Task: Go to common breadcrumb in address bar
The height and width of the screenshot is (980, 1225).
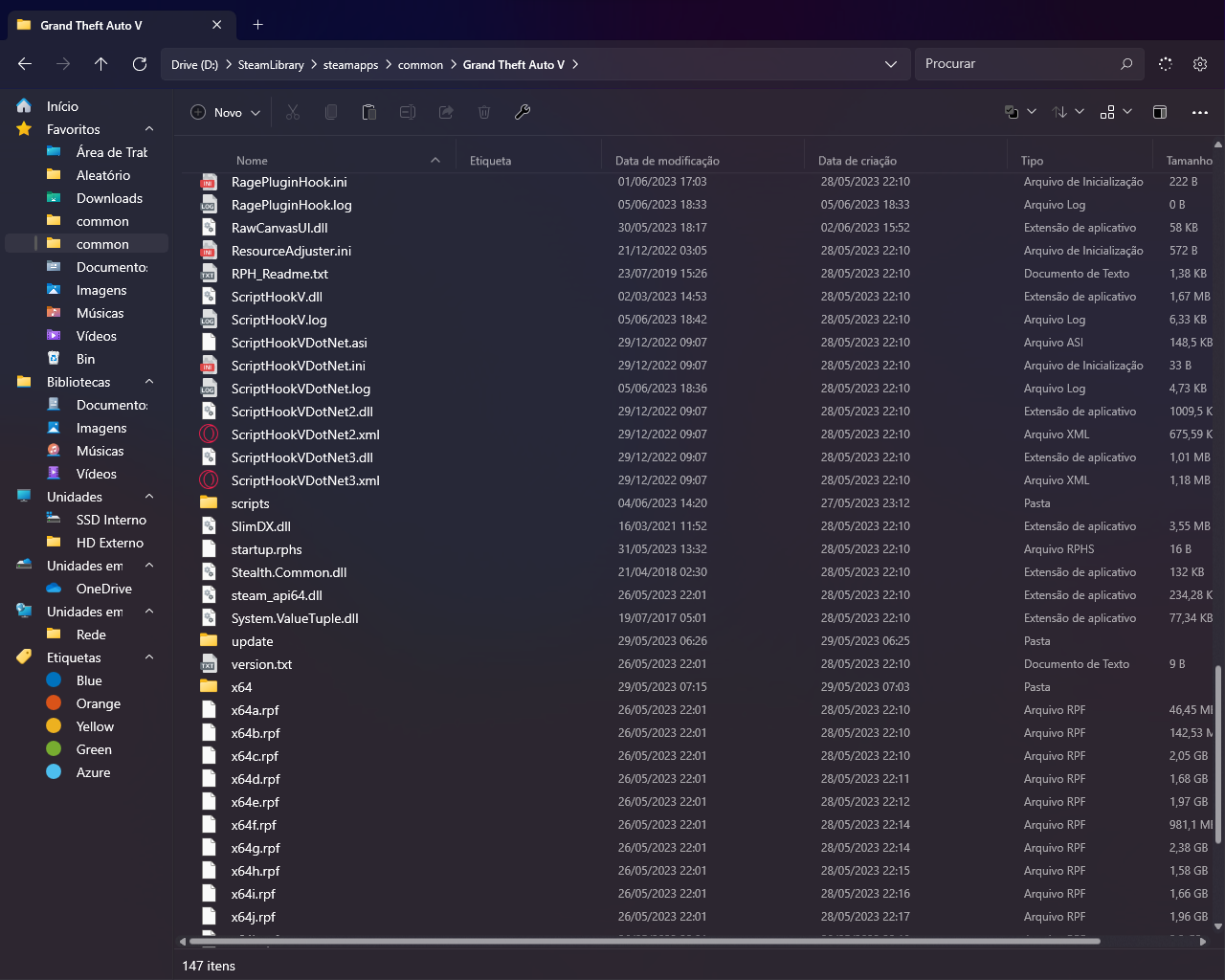Action: [420, 65]
